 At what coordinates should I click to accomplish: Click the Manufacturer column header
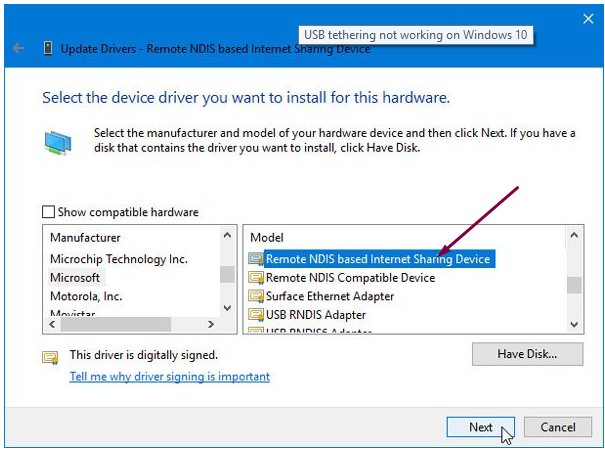pos(85,237)
